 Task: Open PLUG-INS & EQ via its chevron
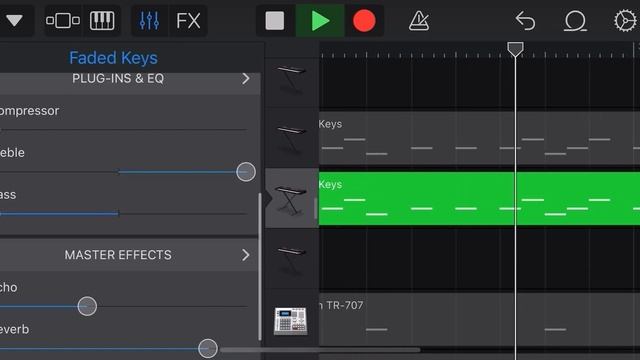click(246, 79)
